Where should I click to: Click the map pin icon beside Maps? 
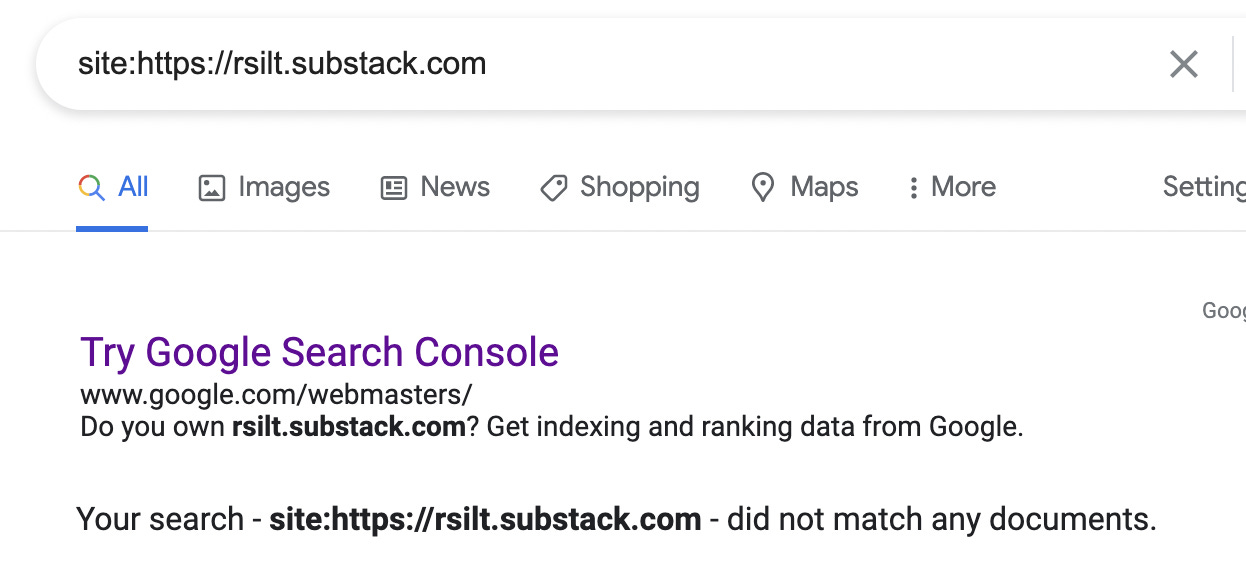763,188
